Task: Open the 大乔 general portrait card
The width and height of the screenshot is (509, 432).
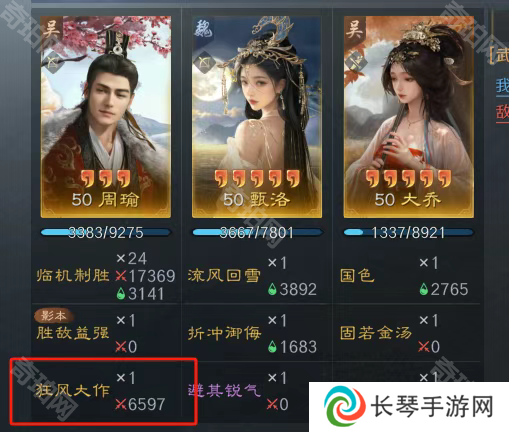Action: pos(409,117)
